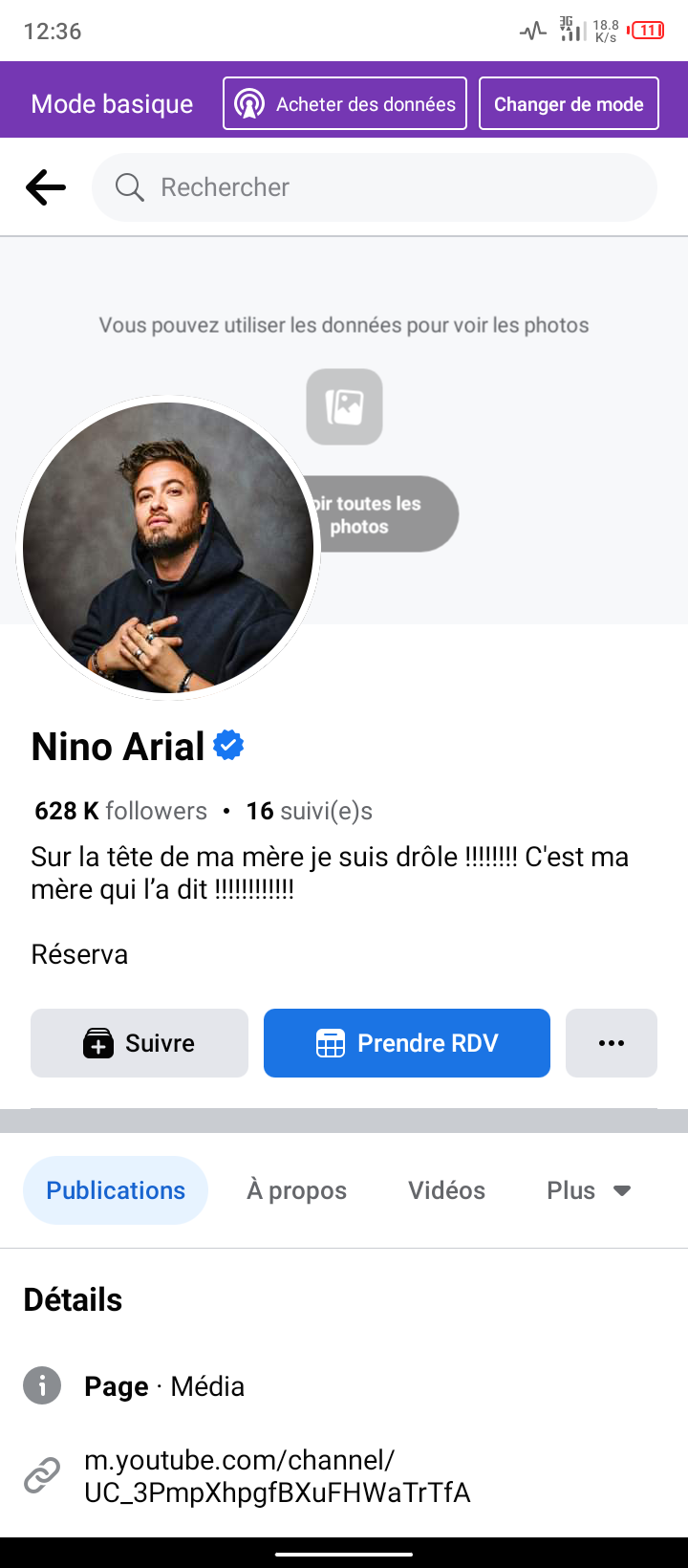Tap the battery indicator in status bar
688x1568 pixels.
647,31
